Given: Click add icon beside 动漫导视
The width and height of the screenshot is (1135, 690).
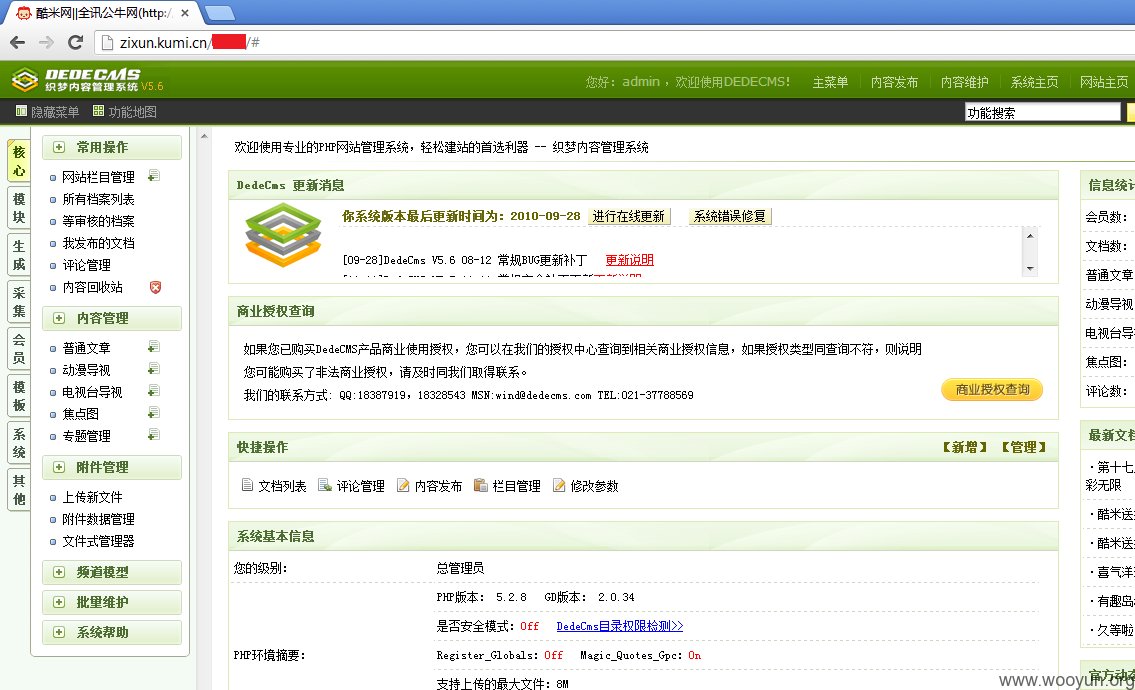Looking at the screenshot, I should [x=153, y=369].
